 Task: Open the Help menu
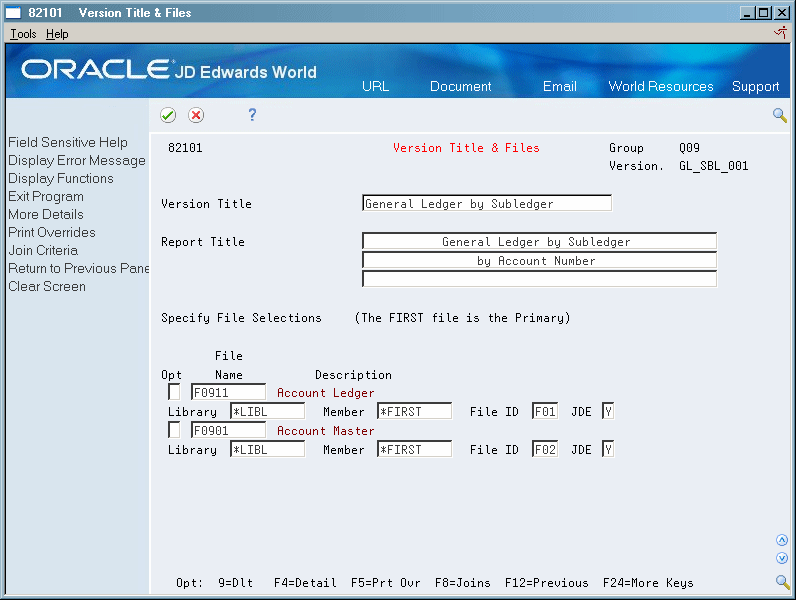(57, 34)
